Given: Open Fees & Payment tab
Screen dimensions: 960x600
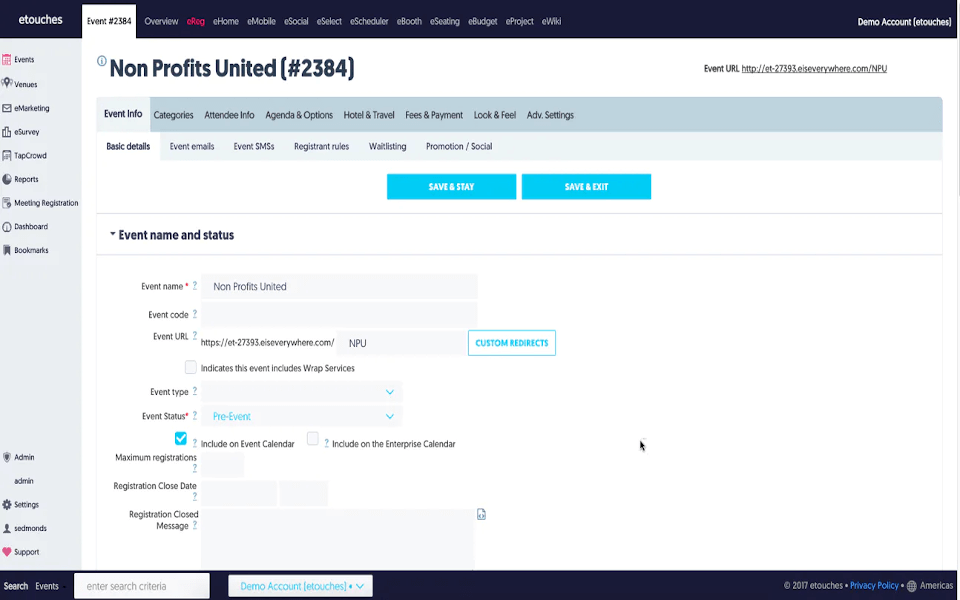Looking at the screenshot, I should click(x=434, y=115).
